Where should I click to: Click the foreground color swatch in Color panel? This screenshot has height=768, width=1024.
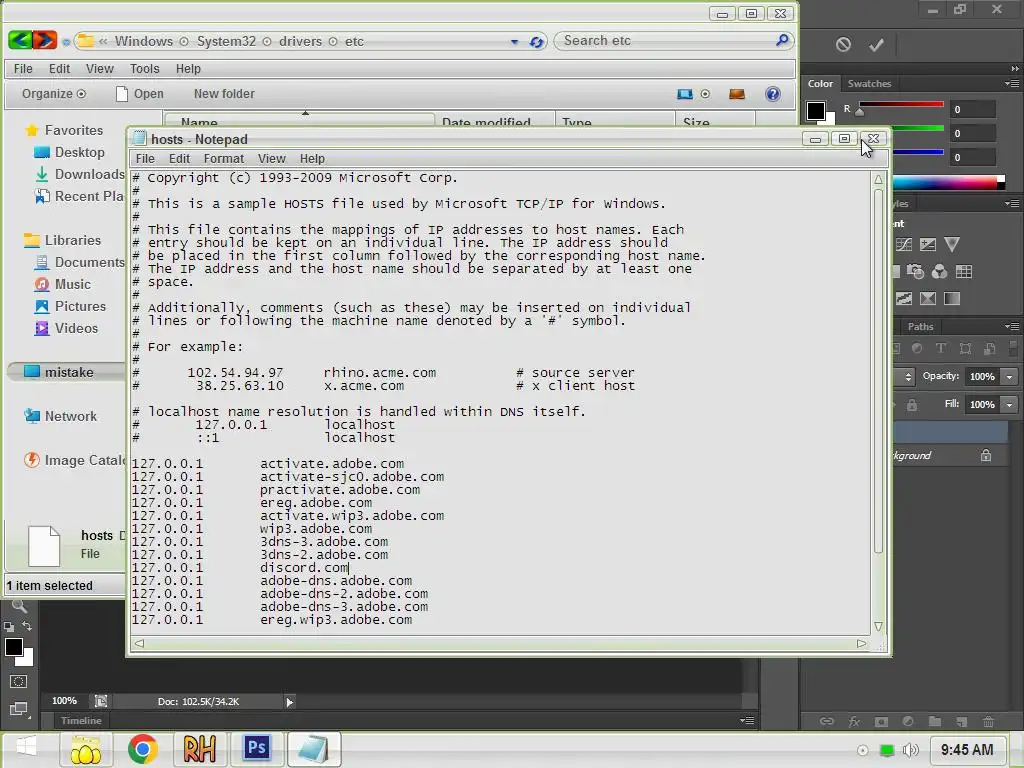816,111
